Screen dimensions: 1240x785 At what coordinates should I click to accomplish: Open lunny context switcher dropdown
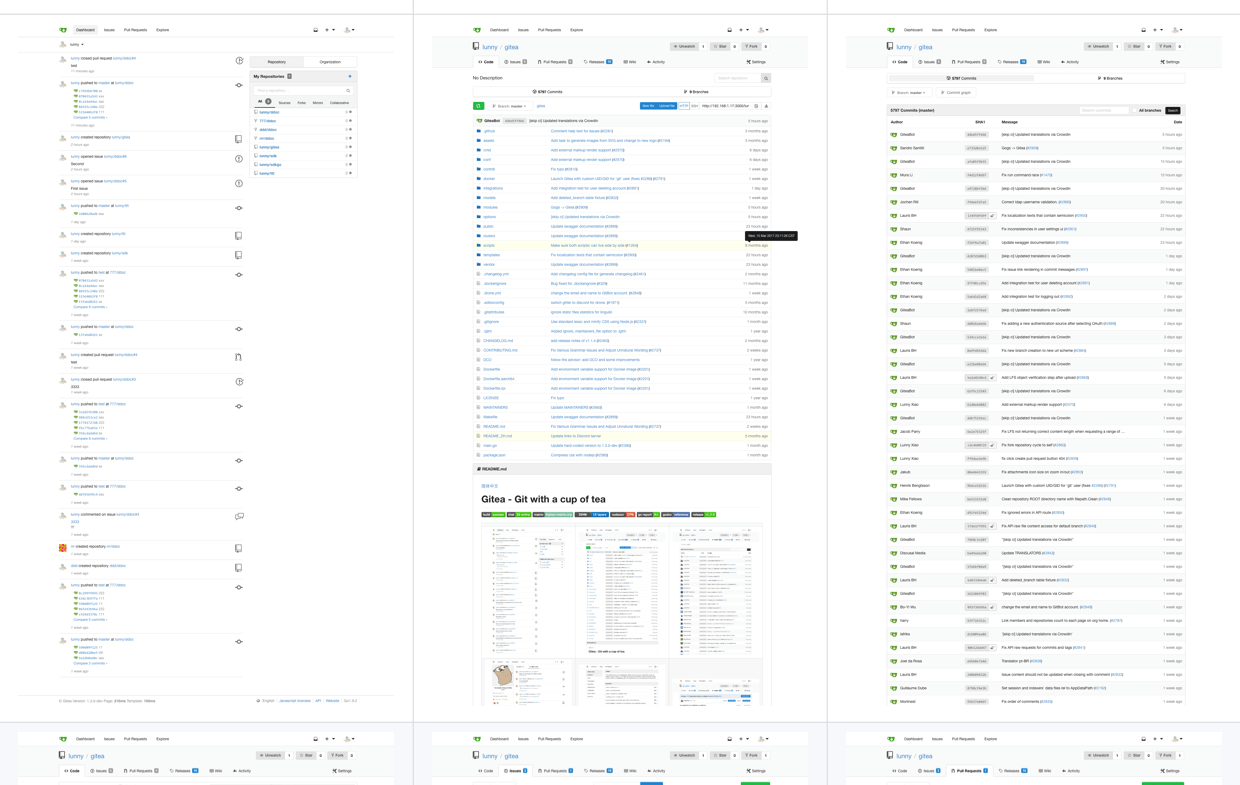tap(73, 45)
